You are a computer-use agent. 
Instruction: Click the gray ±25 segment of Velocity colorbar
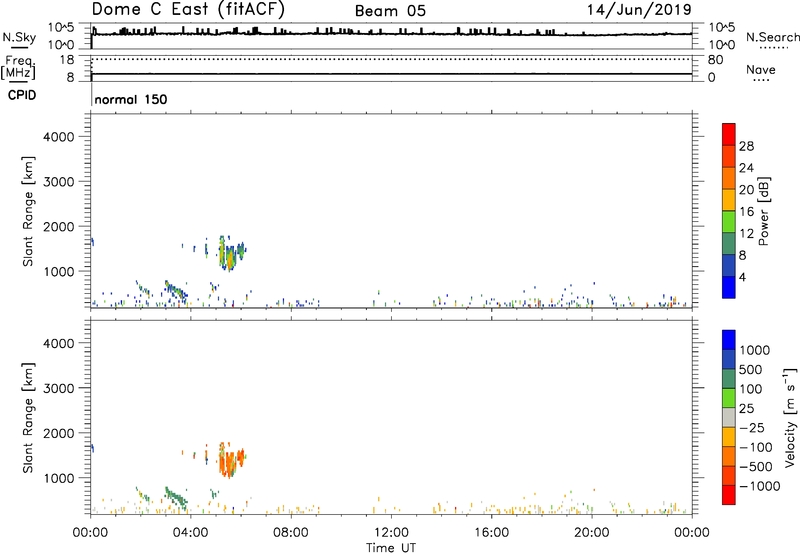[729, 417]
